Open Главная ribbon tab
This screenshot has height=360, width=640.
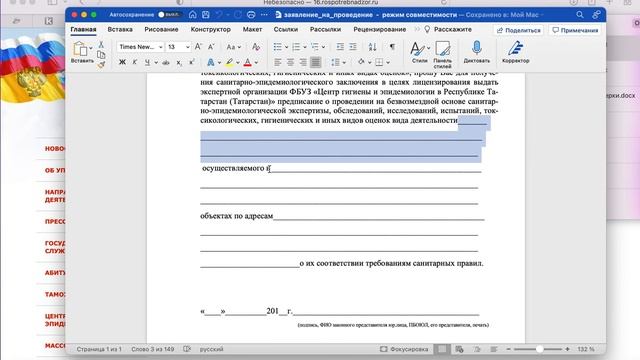coord(83,29)
